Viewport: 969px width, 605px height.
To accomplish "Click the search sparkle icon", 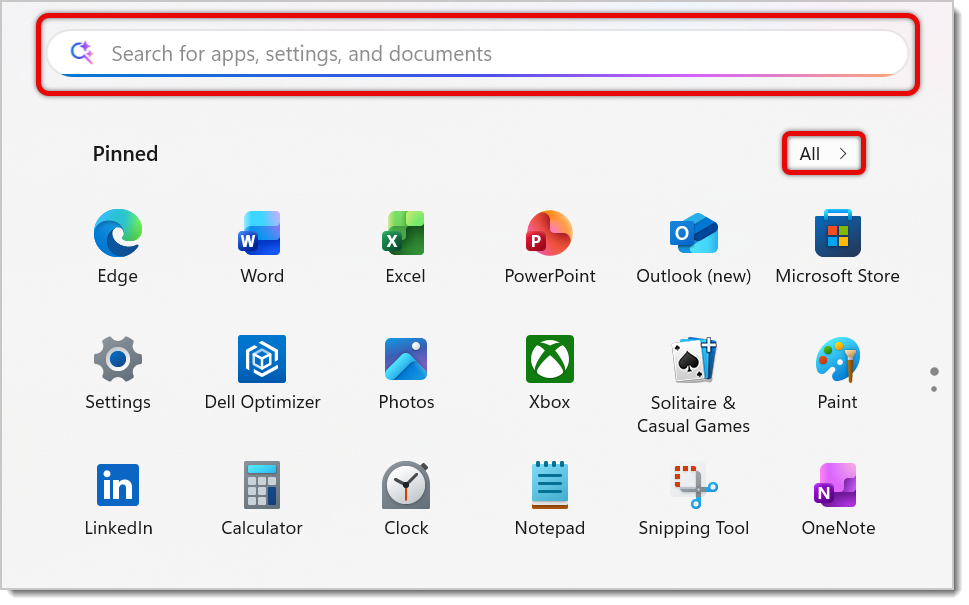I will tap(82, 53).
